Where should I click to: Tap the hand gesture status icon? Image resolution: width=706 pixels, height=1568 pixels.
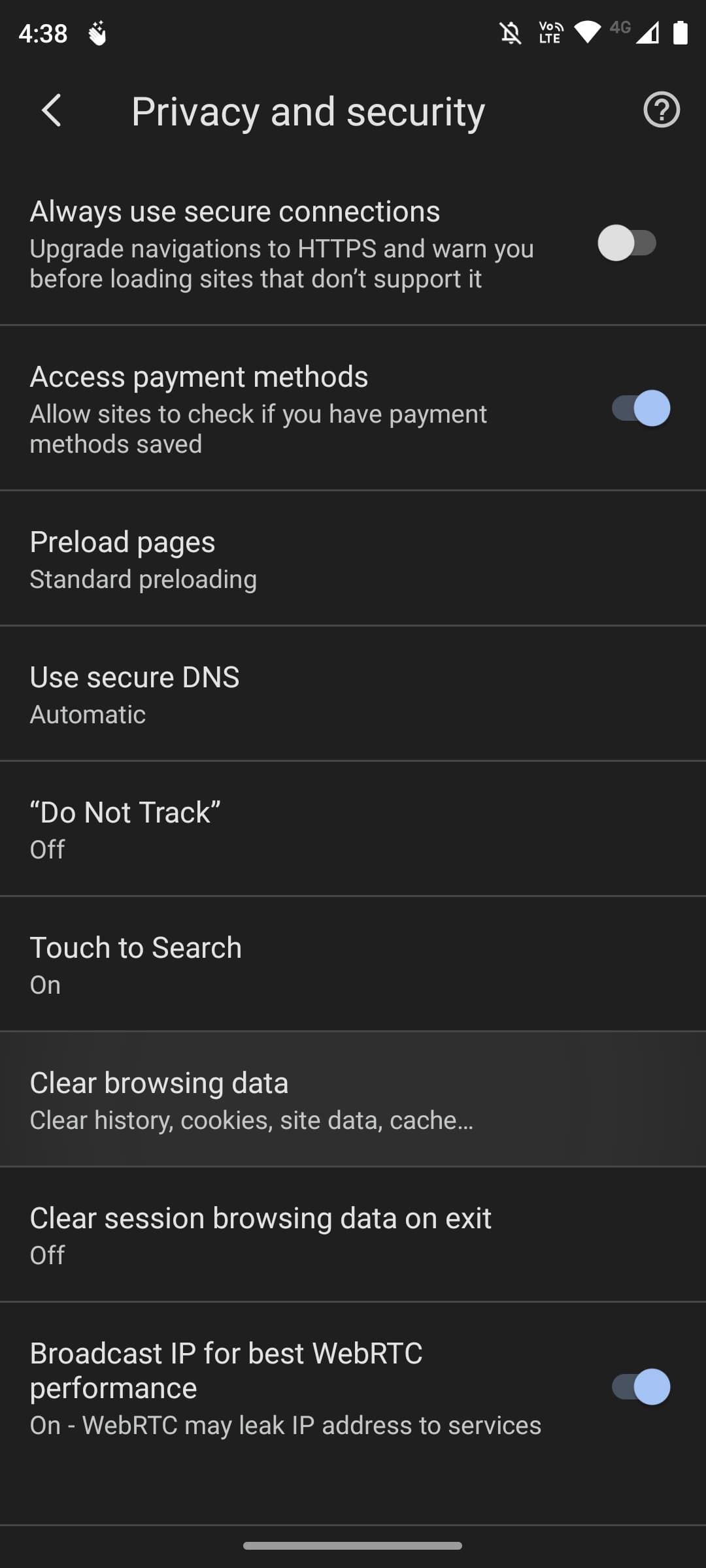tap(97, 33)
